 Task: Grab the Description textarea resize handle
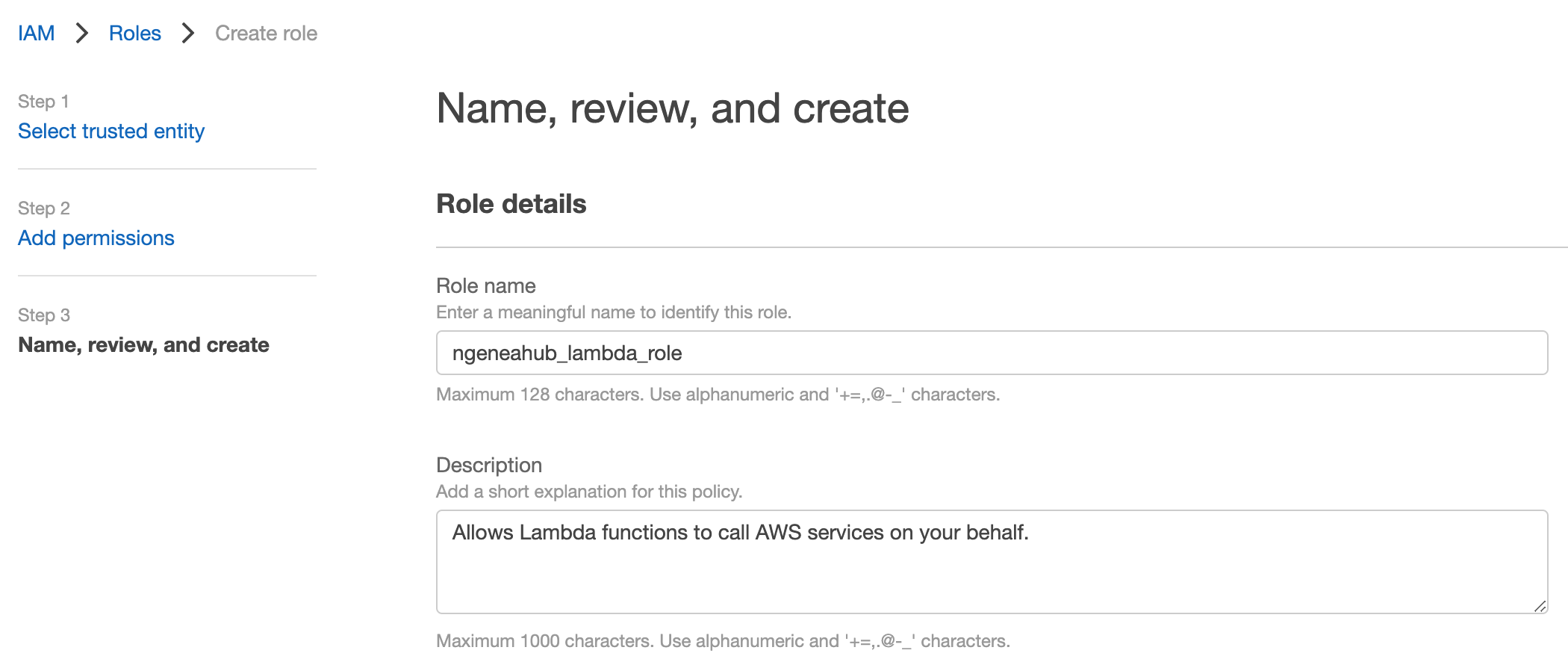(x=1540, y=607)
